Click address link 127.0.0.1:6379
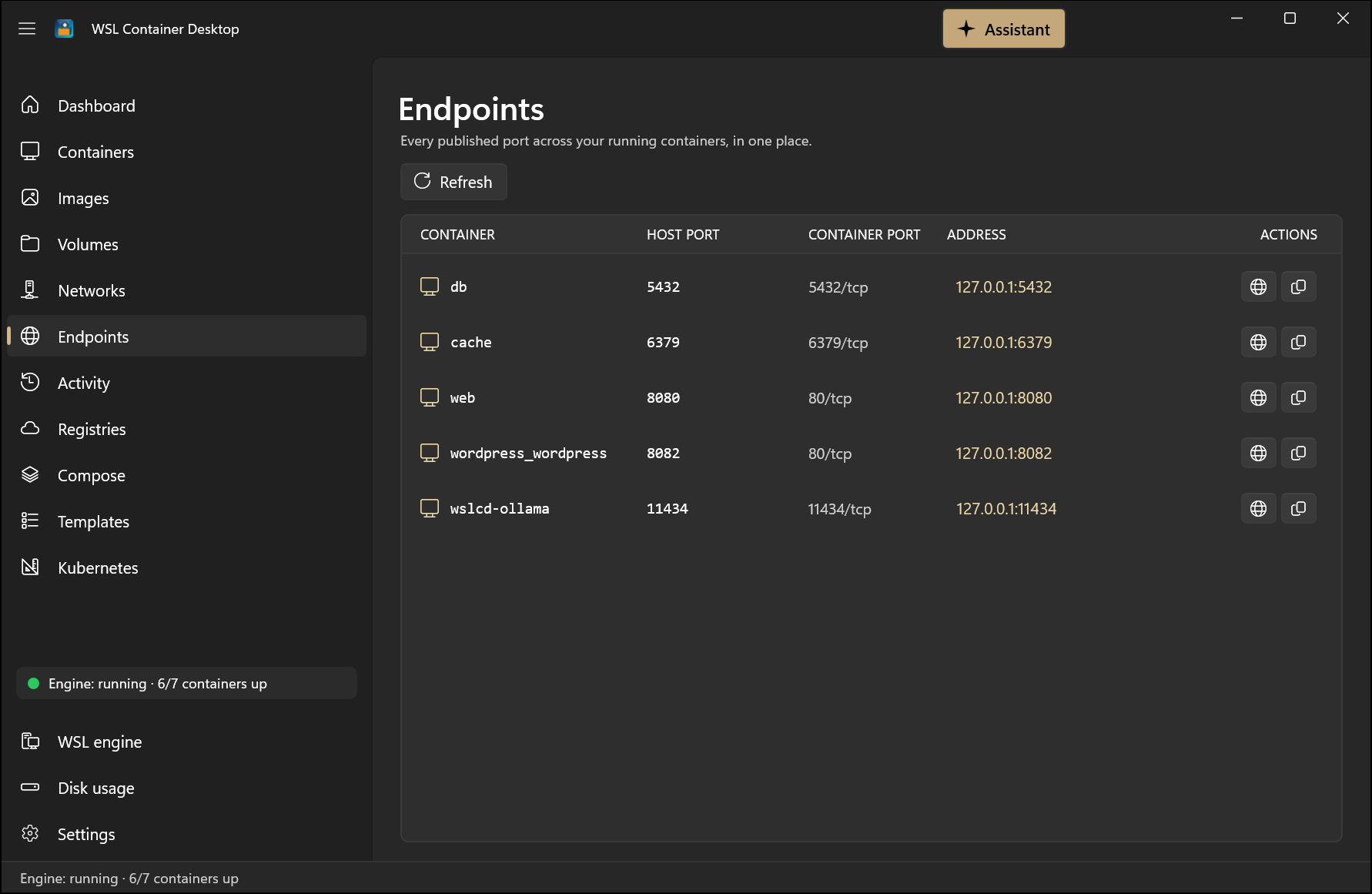The image size is (1372, 894). tap(1003, 342)
